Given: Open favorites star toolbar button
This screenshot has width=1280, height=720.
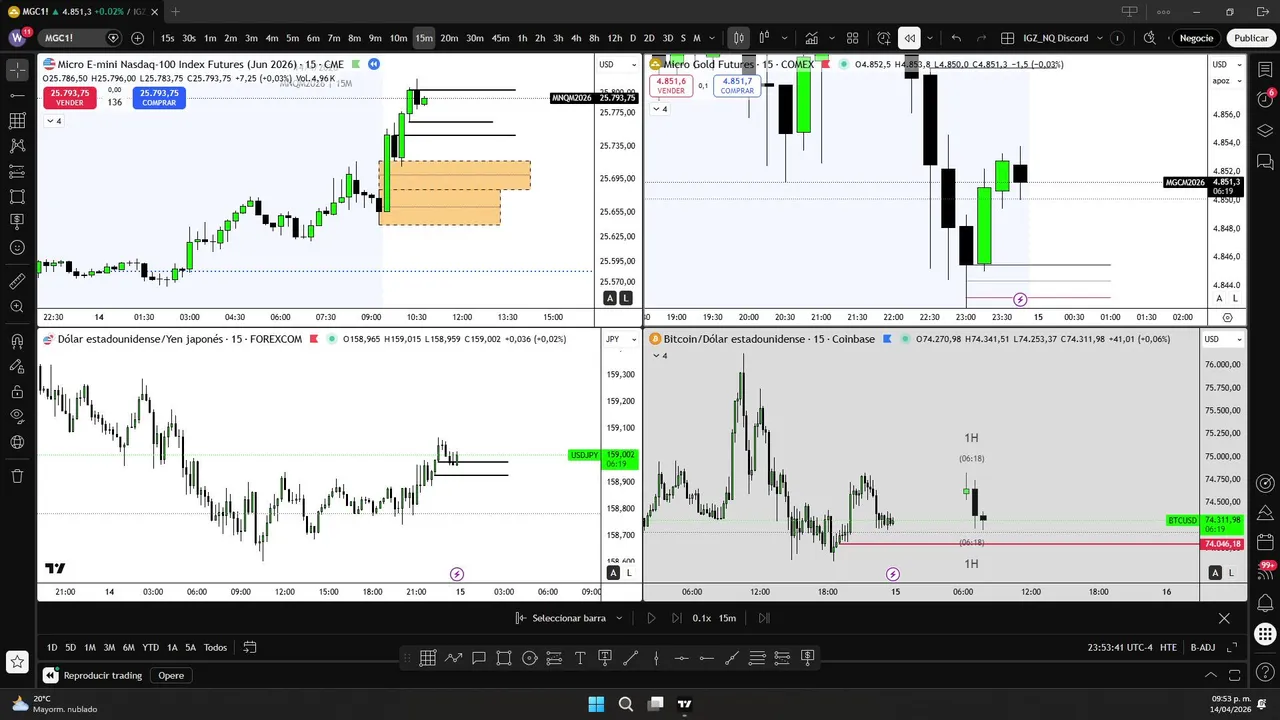Looking at the screenshot, I should point(17,661).
